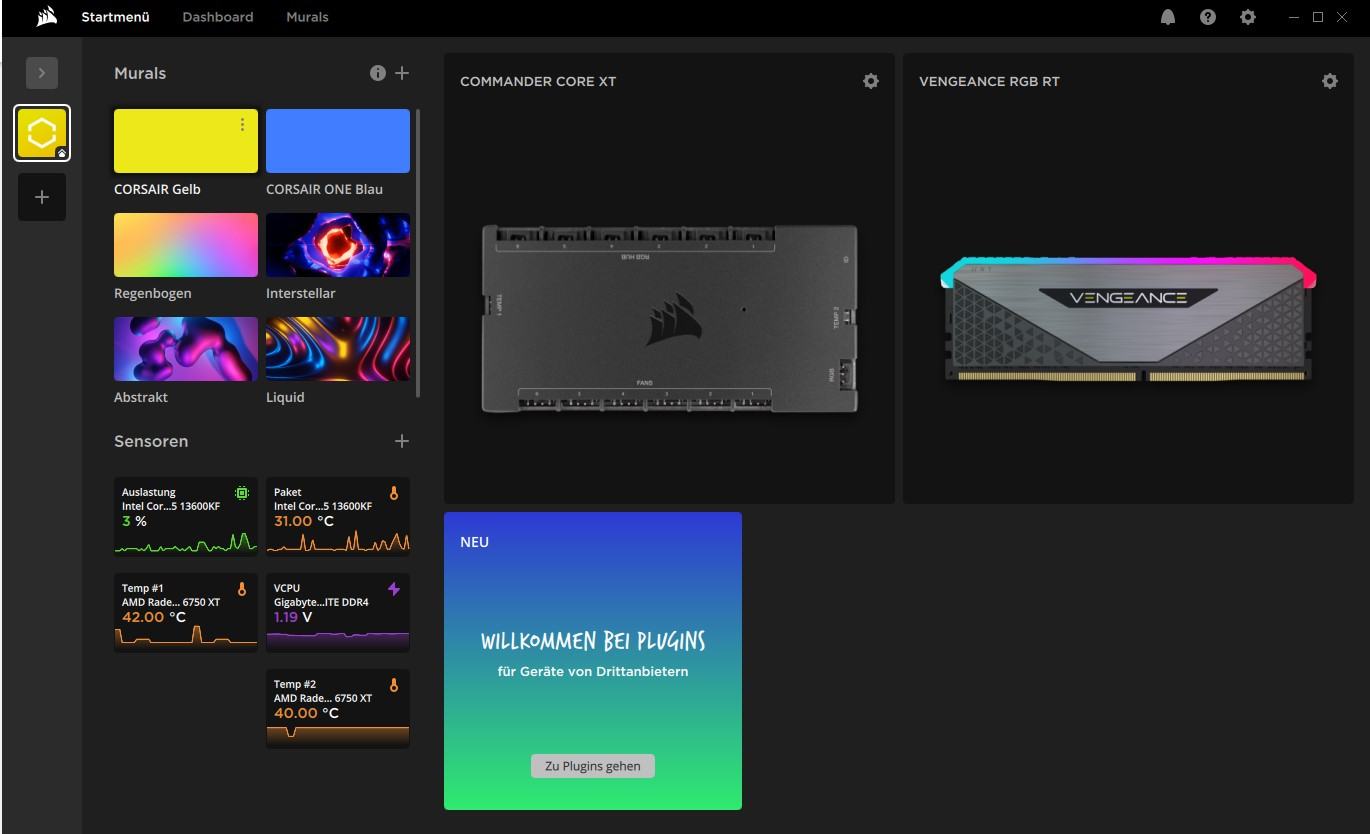This screenshot has height=834, width=1370.
Task: Click the Interstellar label
Action: (301, 293)
